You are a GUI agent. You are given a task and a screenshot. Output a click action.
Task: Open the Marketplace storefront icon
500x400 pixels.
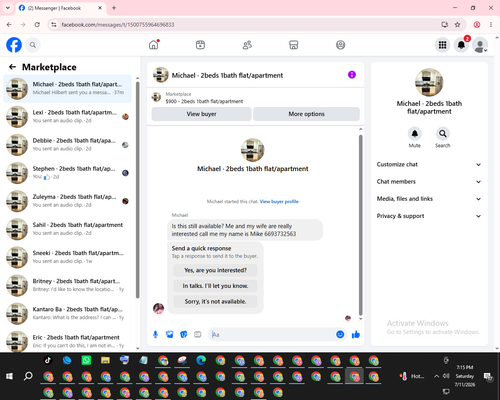[294, 45]
